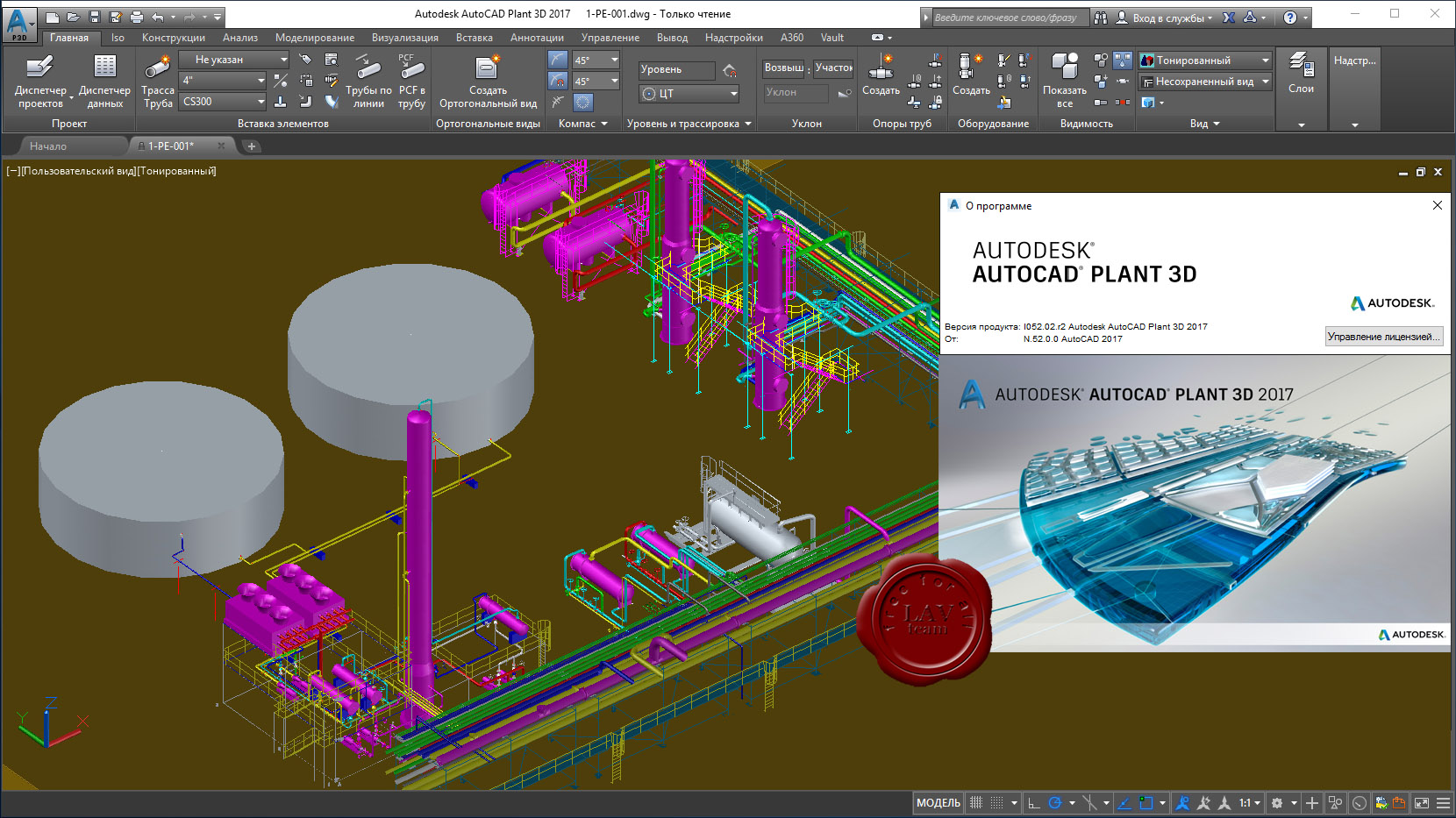Open the Тонированный visual style dropdown
The image size is (1456, 818).
click(x=1205, y=60)
